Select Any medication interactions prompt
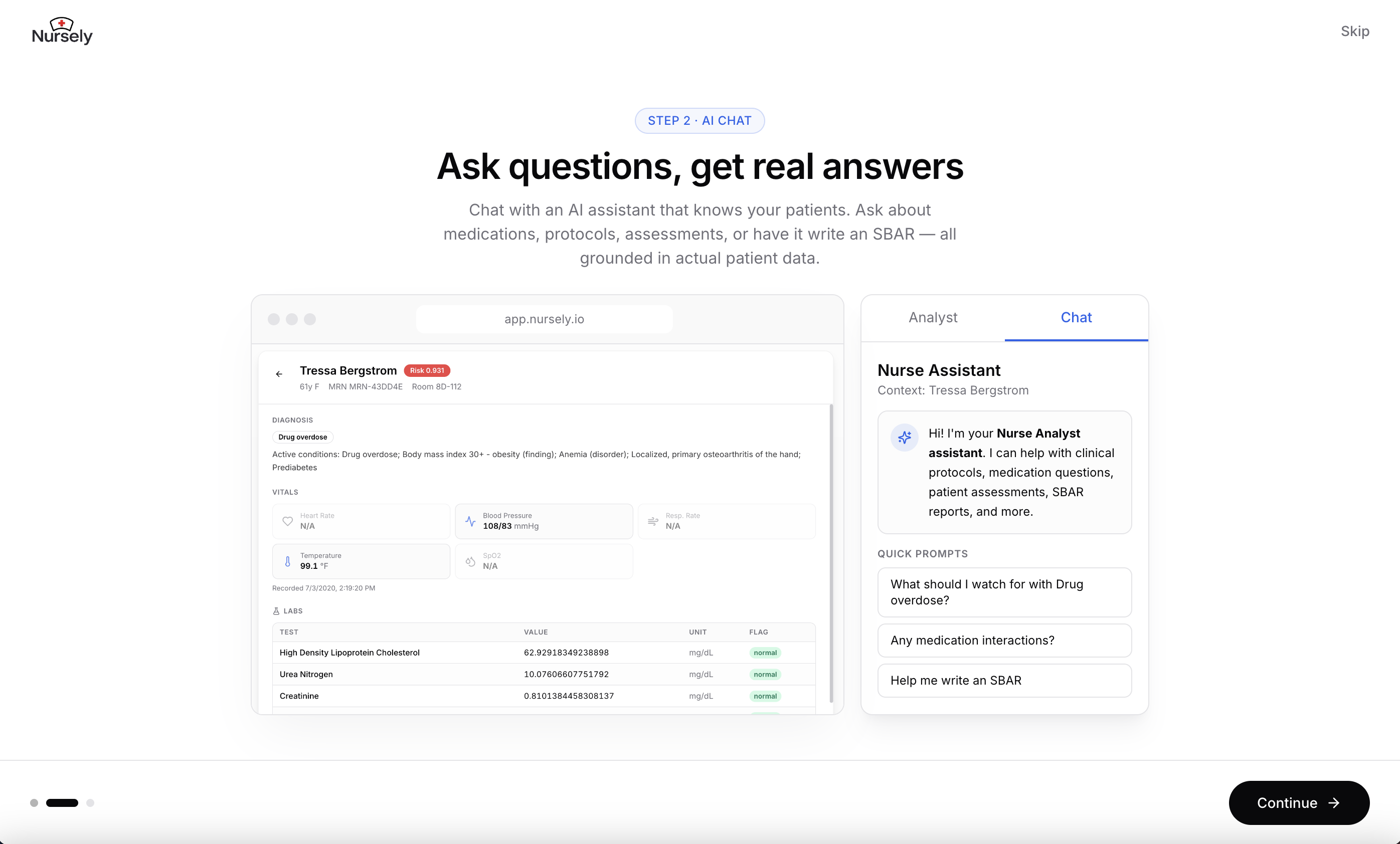This screenshot has height=844, width=1400. point(1004,640)
